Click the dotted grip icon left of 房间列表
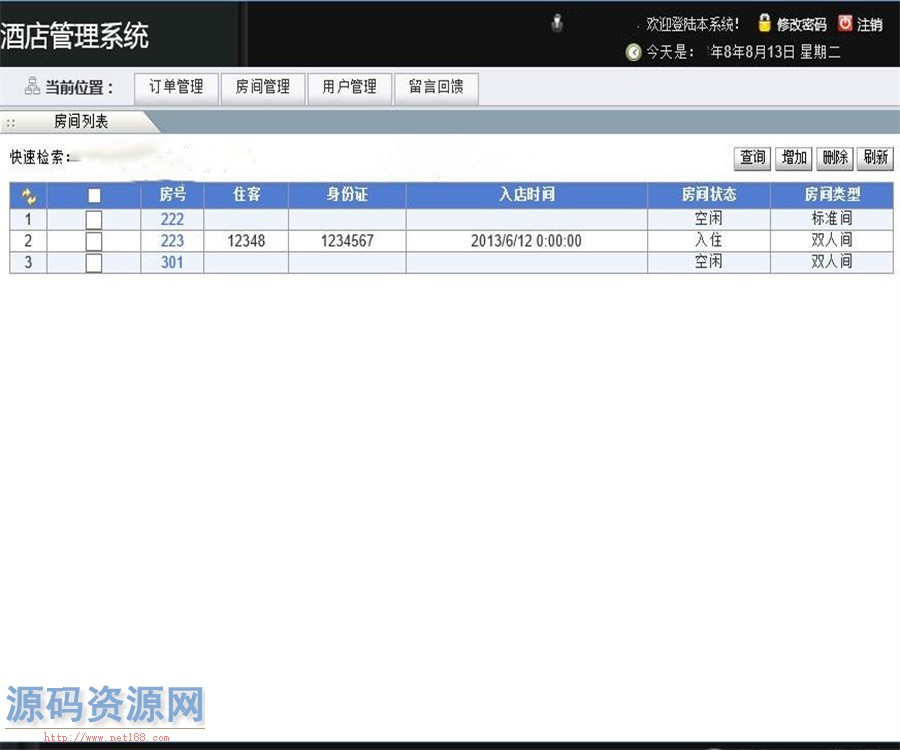Image resolution: width=900 pixels, height=750 pixels. [10, 123]
